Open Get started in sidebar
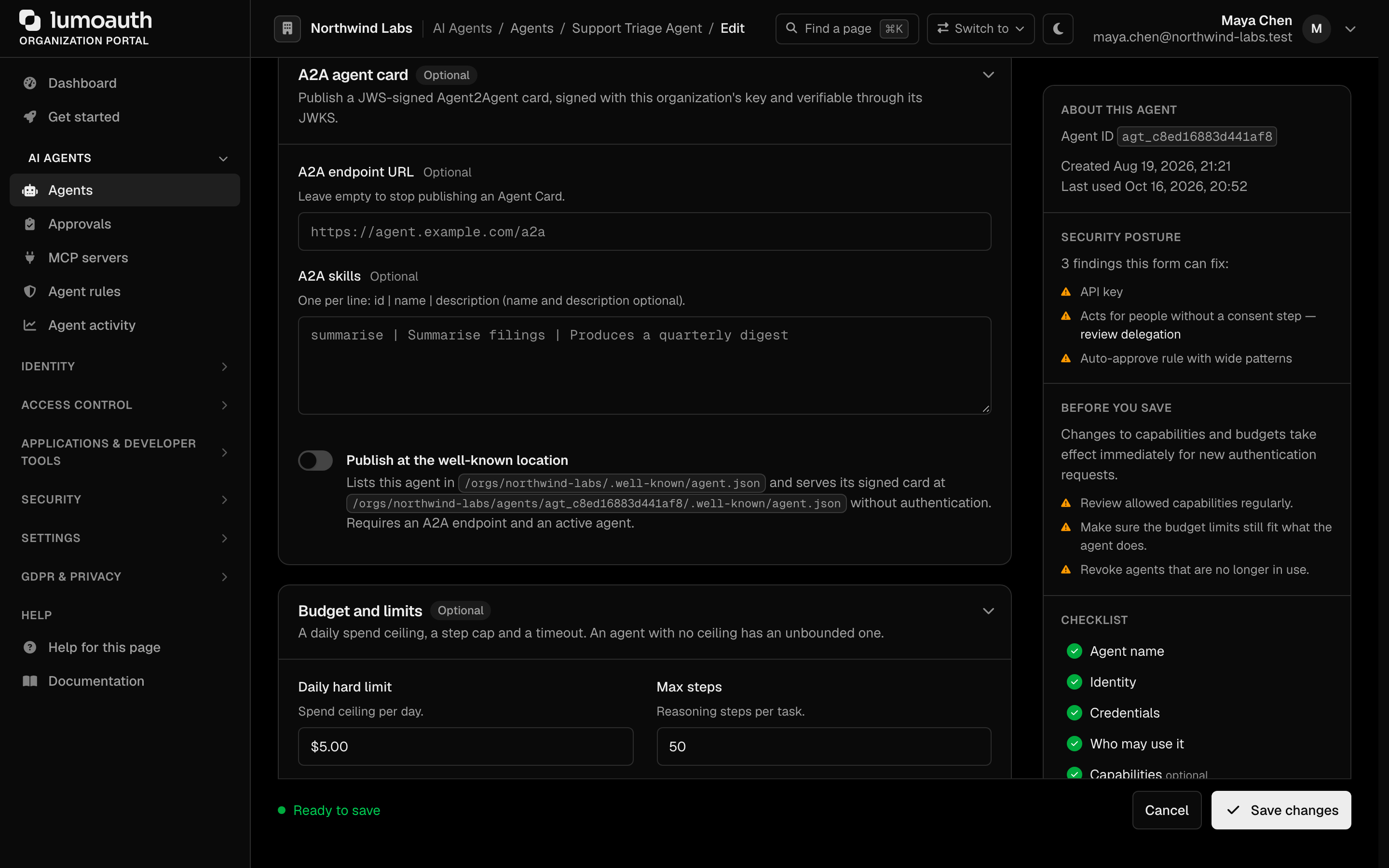 click(x=125, y=117)
